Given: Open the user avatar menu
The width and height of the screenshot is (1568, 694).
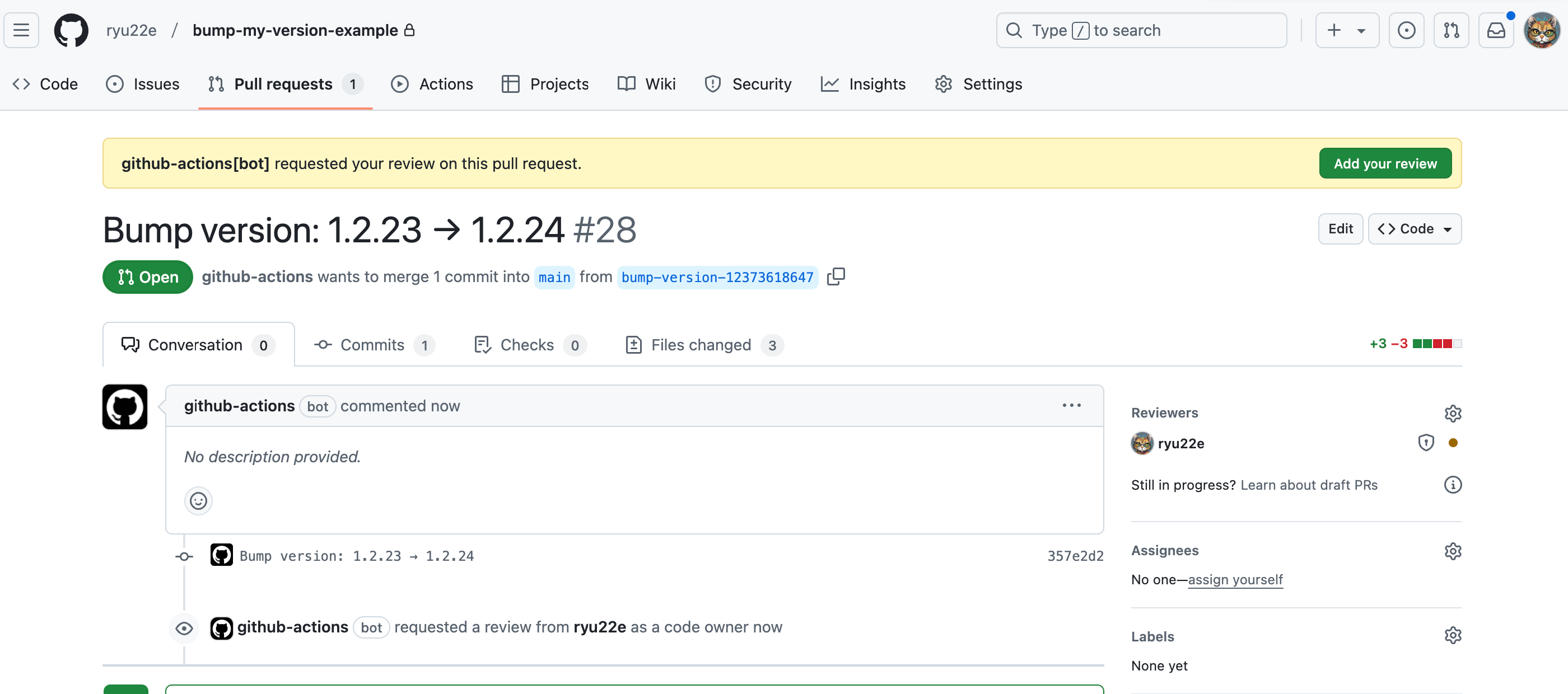Looking at the screenshot, I should 1541,30.
